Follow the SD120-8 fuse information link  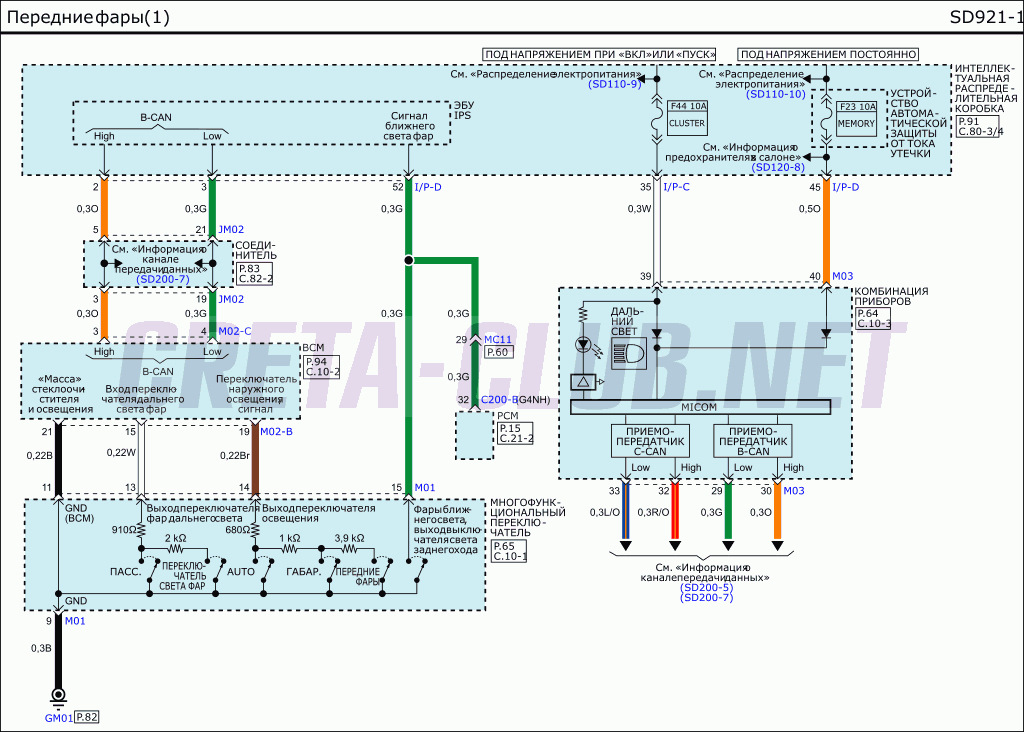point(777,167)
